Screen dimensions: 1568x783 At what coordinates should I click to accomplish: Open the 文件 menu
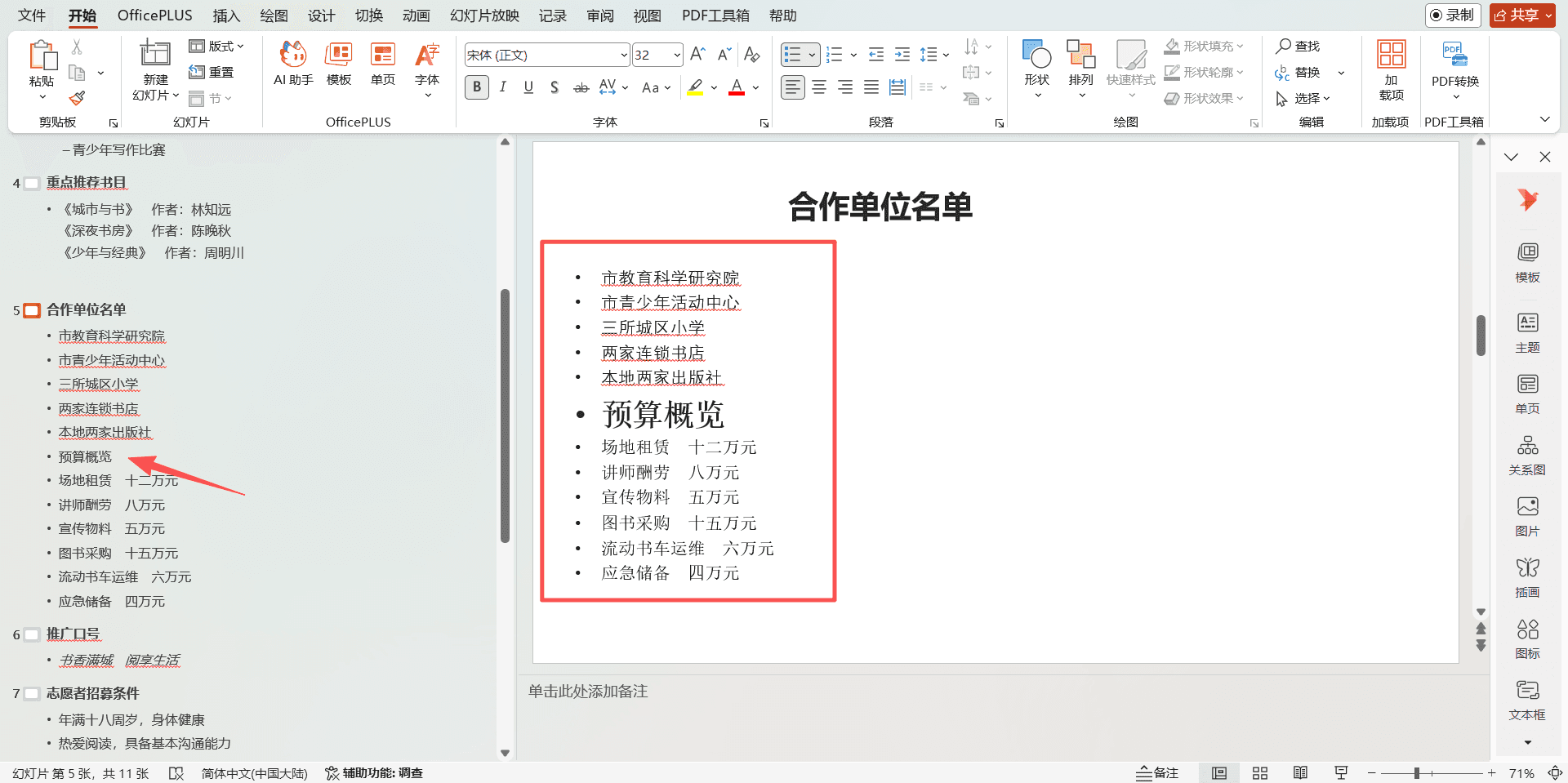32,16
